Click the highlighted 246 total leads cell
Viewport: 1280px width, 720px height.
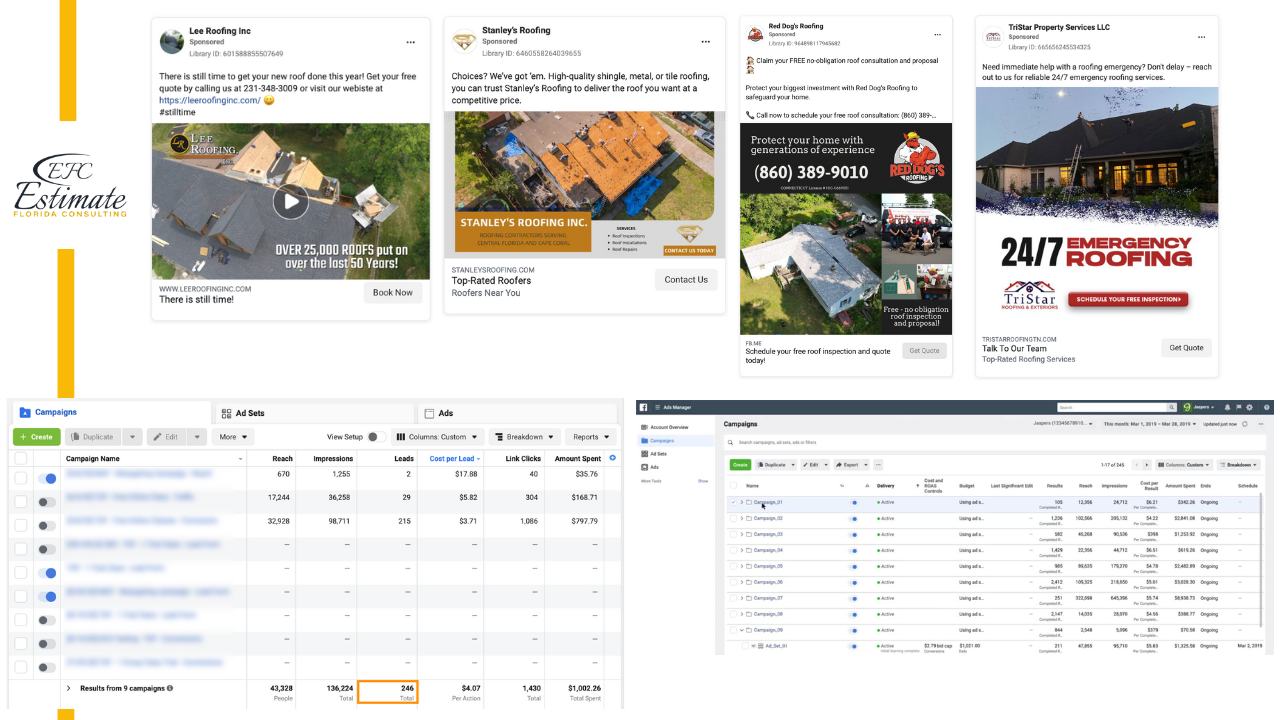tap(387, 692)
